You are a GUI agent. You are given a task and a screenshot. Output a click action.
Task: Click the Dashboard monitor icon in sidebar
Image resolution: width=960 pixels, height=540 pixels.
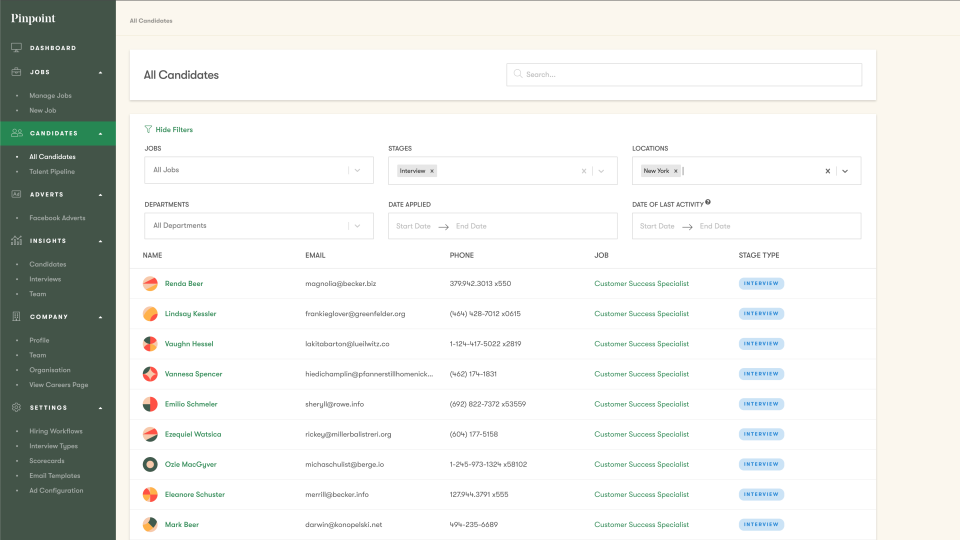click(x=17, y=48)
